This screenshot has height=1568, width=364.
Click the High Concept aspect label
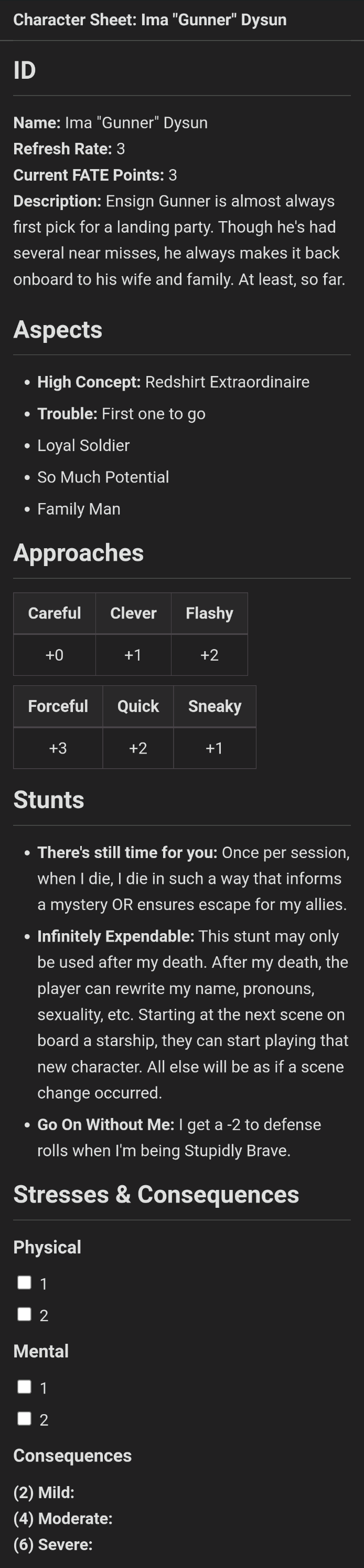pyautogui.click(x=89, y=382)
